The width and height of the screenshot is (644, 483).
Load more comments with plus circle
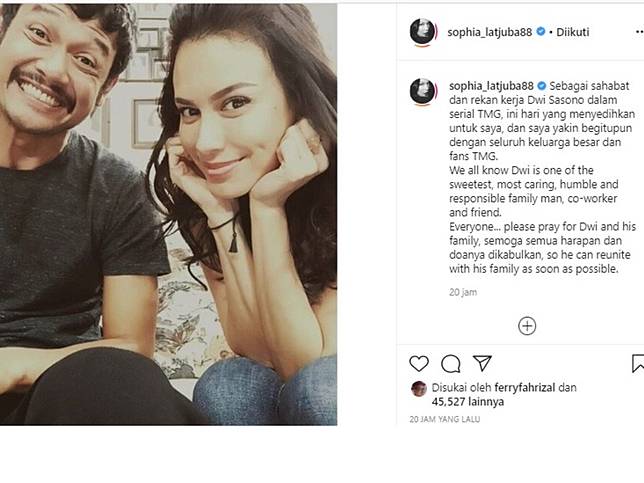527,325
